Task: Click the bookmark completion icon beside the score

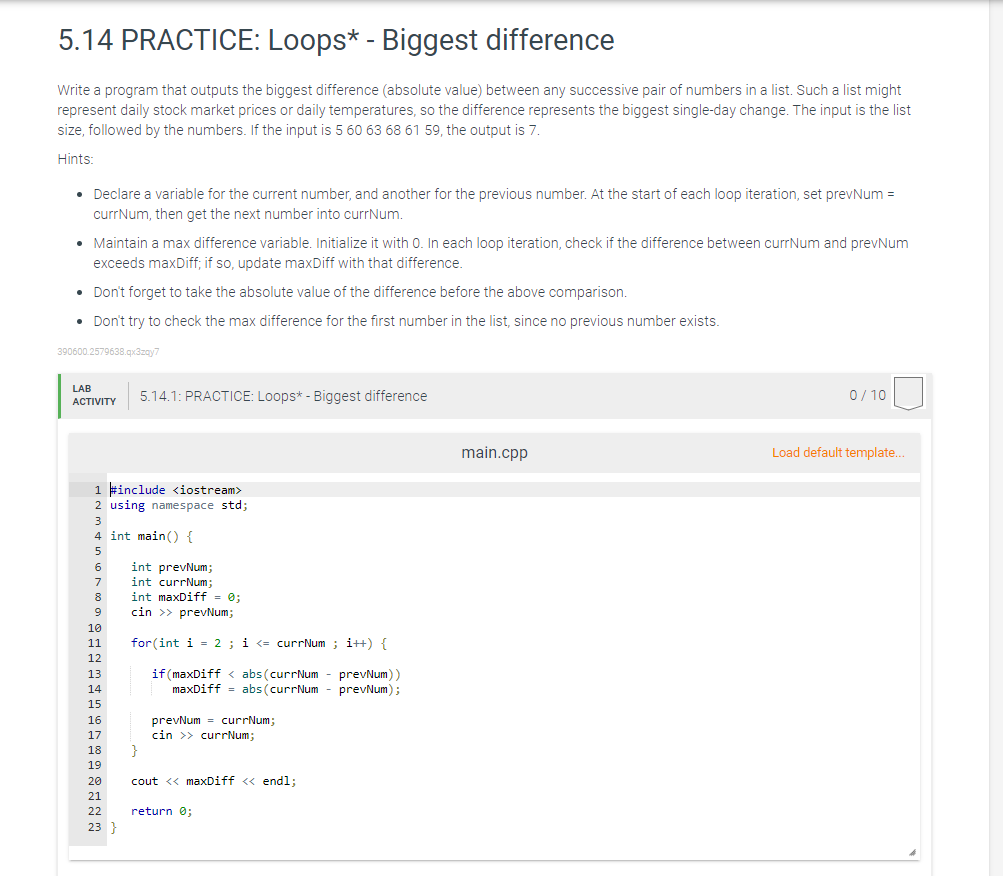Action: 907,394
